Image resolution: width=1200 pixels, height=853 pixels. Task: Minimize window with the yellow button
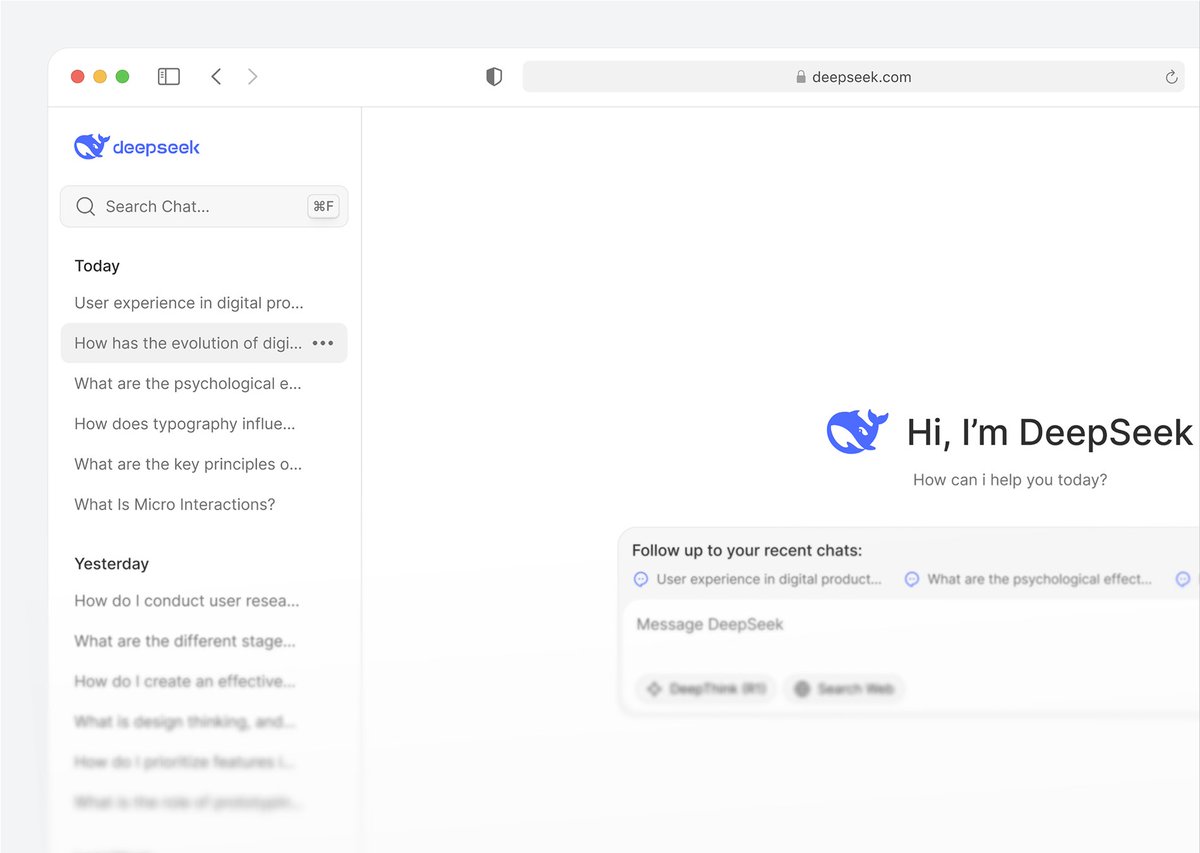tap(100, 76)
